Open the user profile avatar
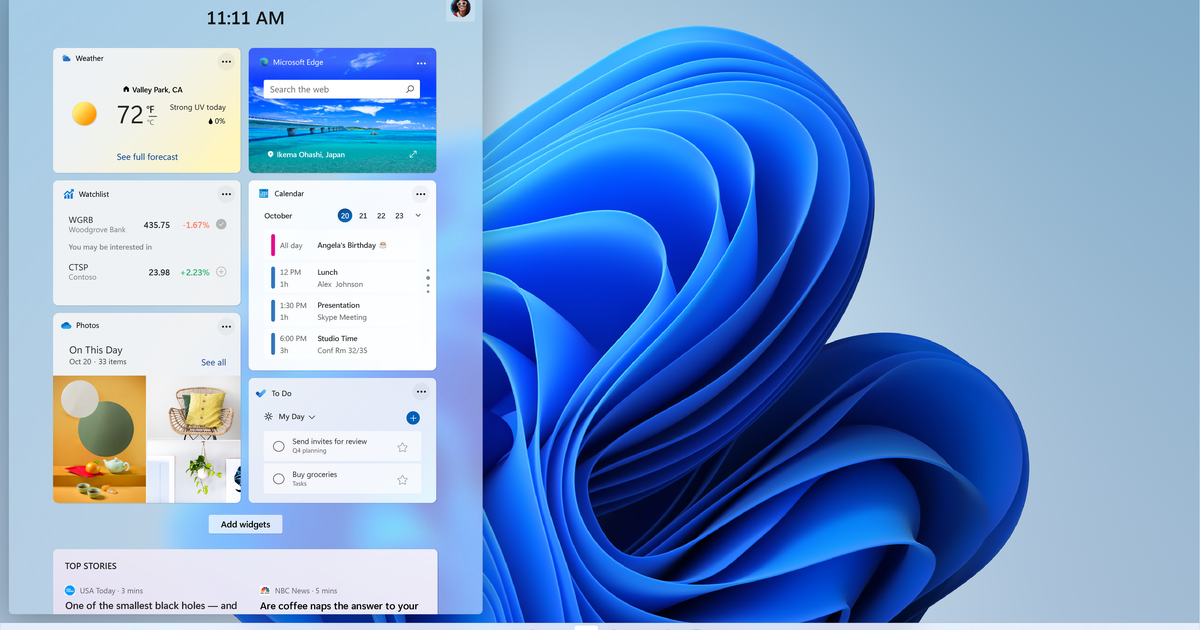Image resolution: width=1200 pixels, height=630 pixels. 460,8
